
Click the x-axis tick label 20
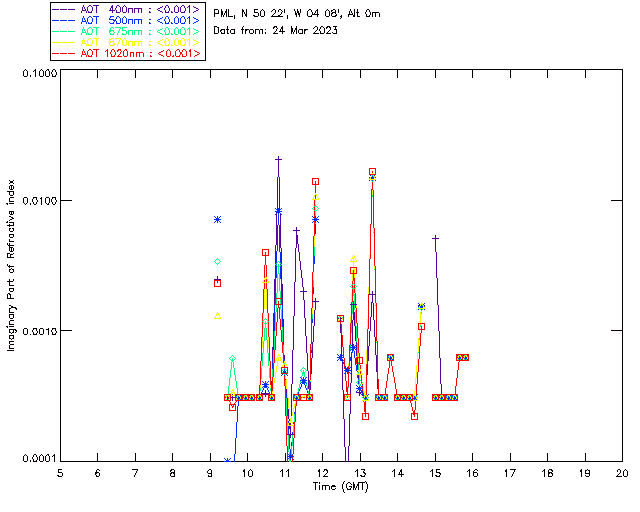(x=622, y=473)
